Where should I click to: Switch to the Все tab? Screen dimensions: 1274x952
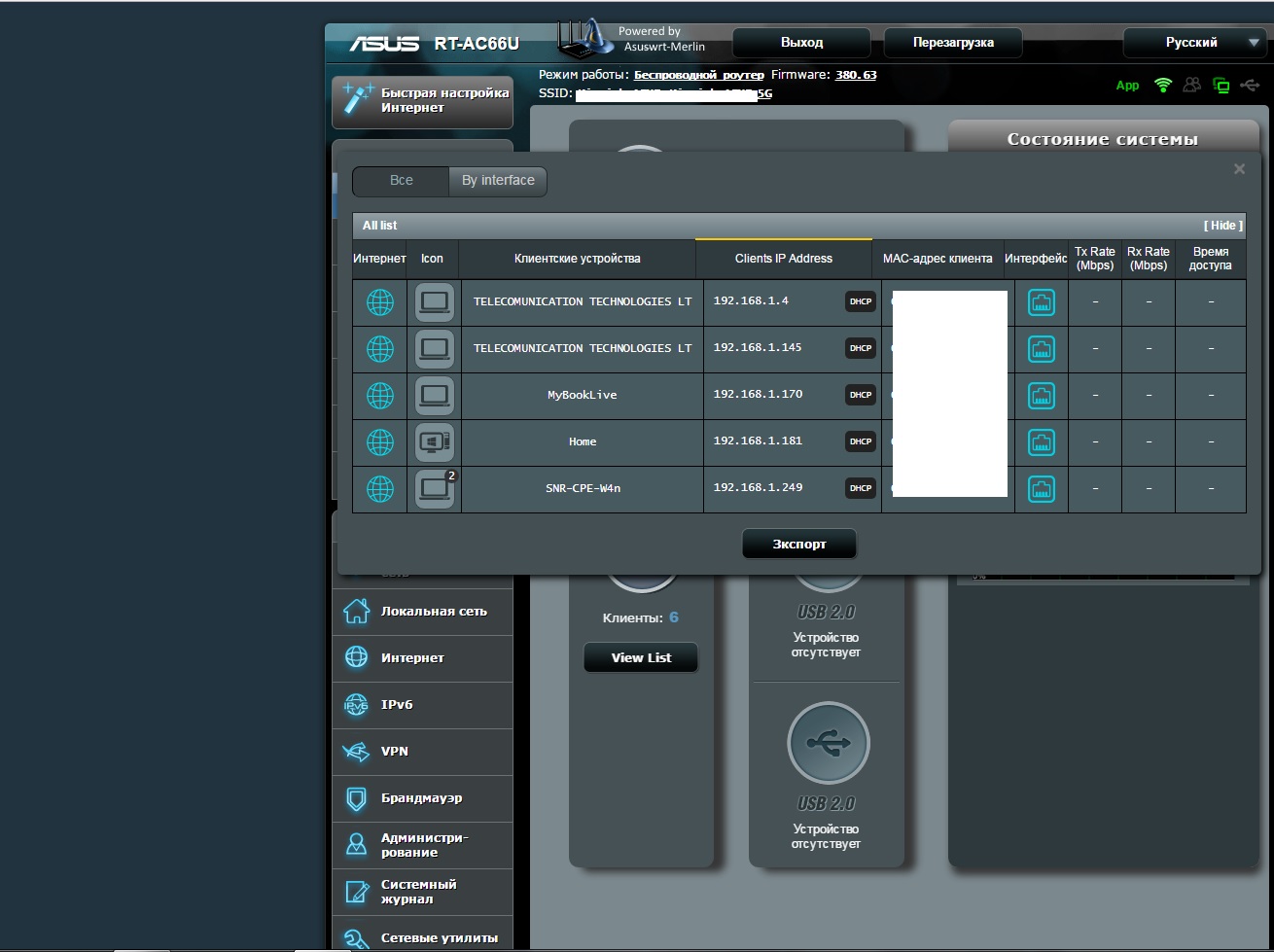coord(402,181)
